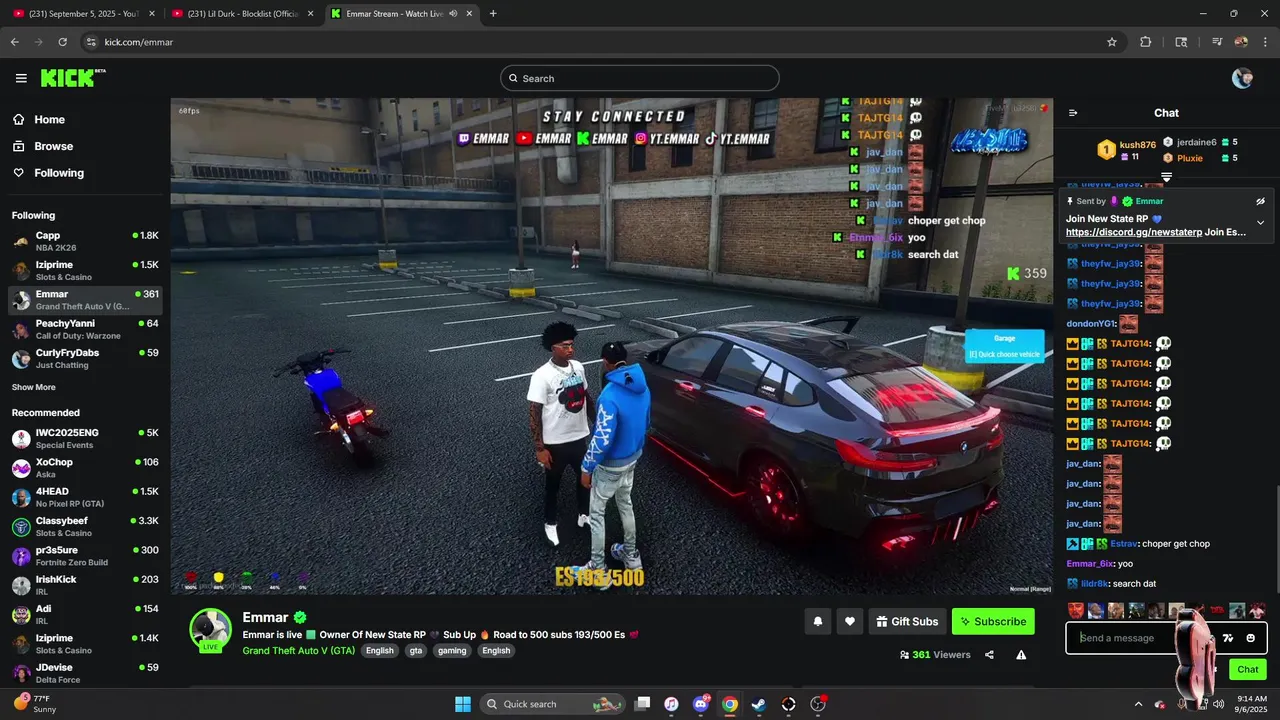
Task: Click Estrav username in chat
Action: pos(1124,544)
